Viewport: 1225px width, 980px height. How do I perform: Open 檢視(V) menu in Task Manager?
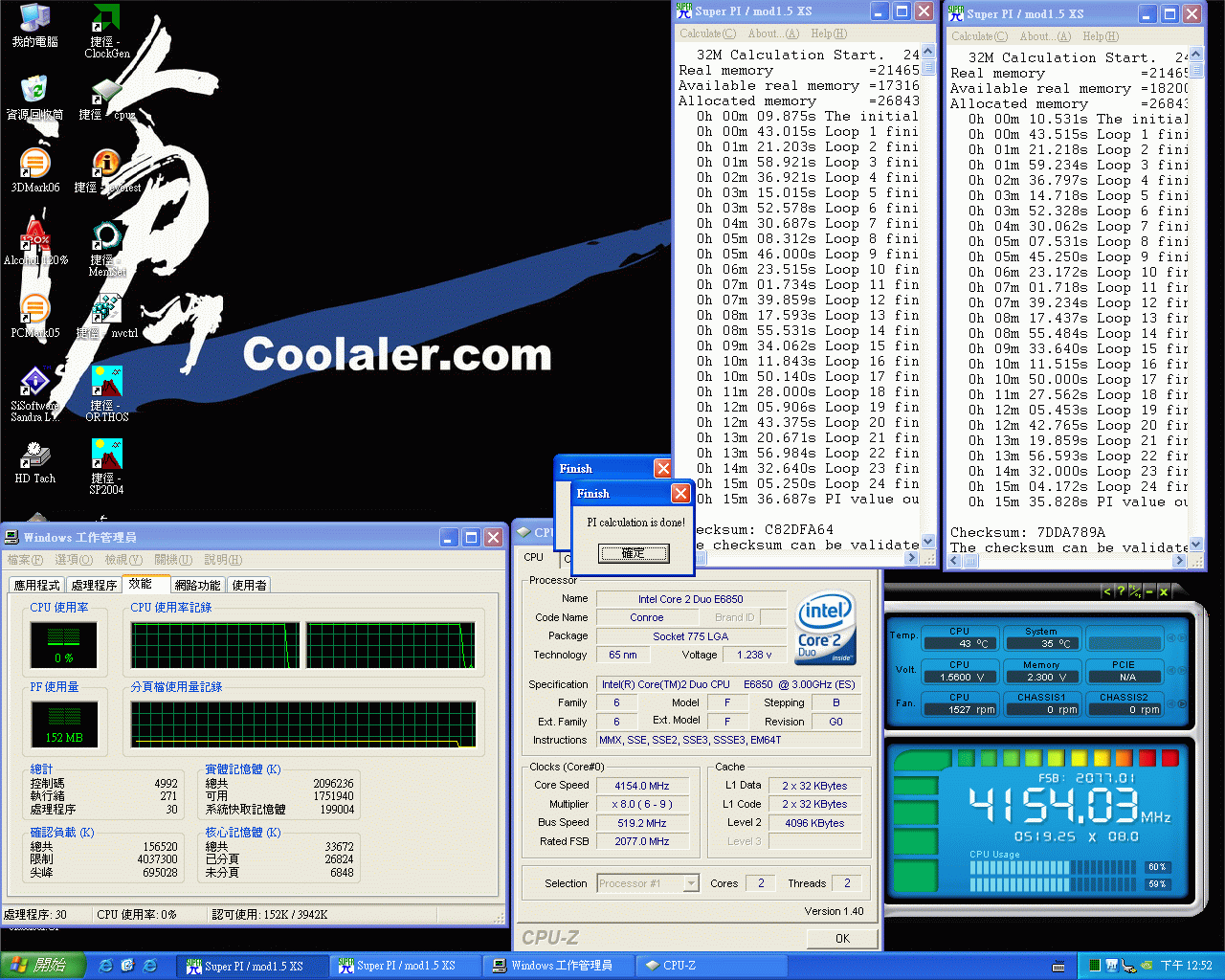click(x=123, y=560)
